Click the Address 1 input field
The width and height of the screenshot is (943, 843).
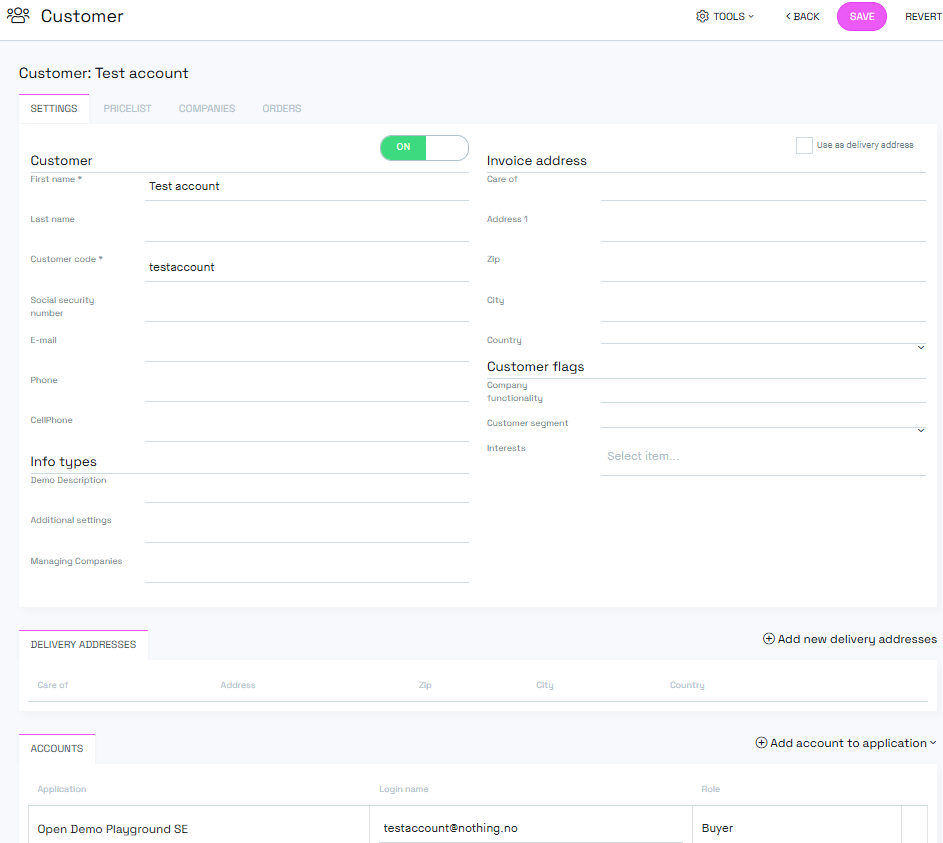pyautogui.click(x=762, y=227)
